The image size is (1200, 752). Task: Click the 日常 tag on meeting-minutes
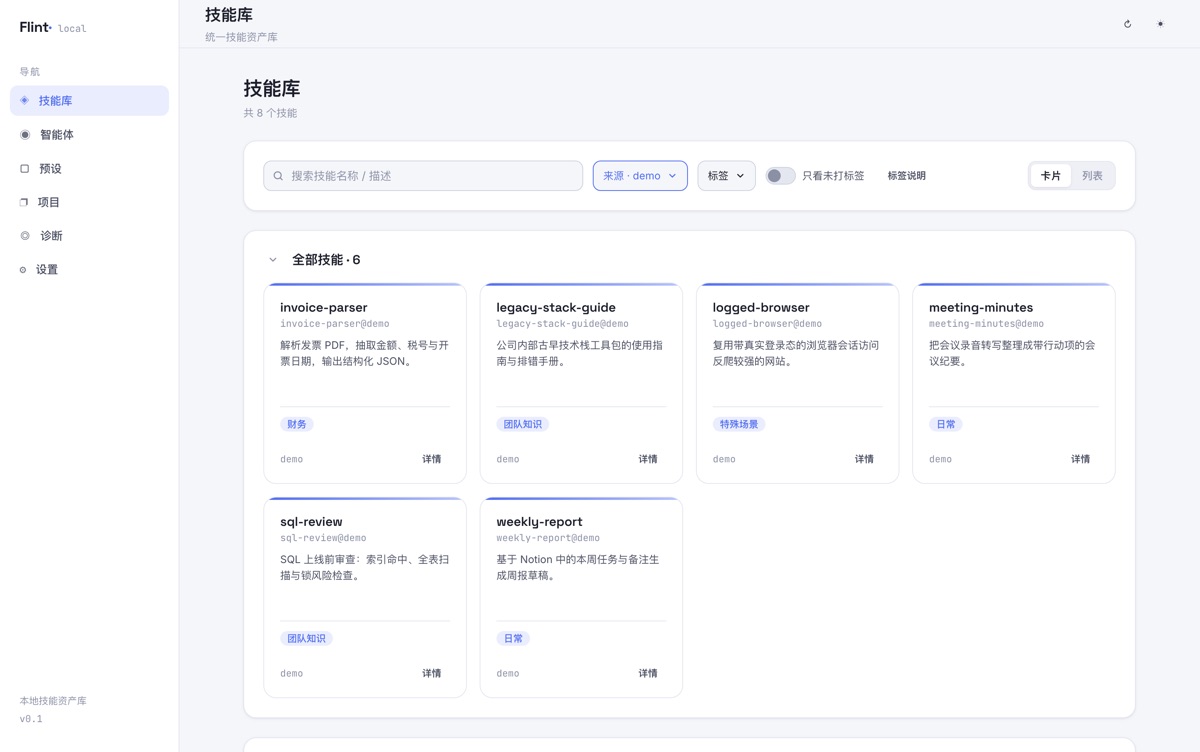click(x=946, y=424)
